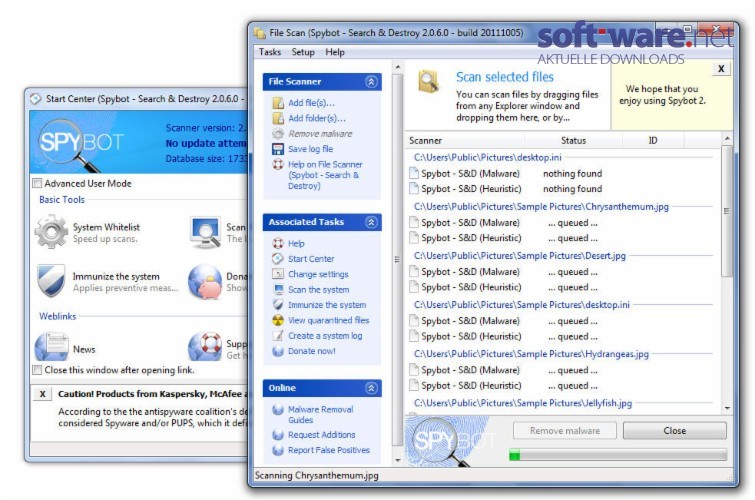Click the News globe icon in Start Center
755x500 pixels.
[51, 347]
